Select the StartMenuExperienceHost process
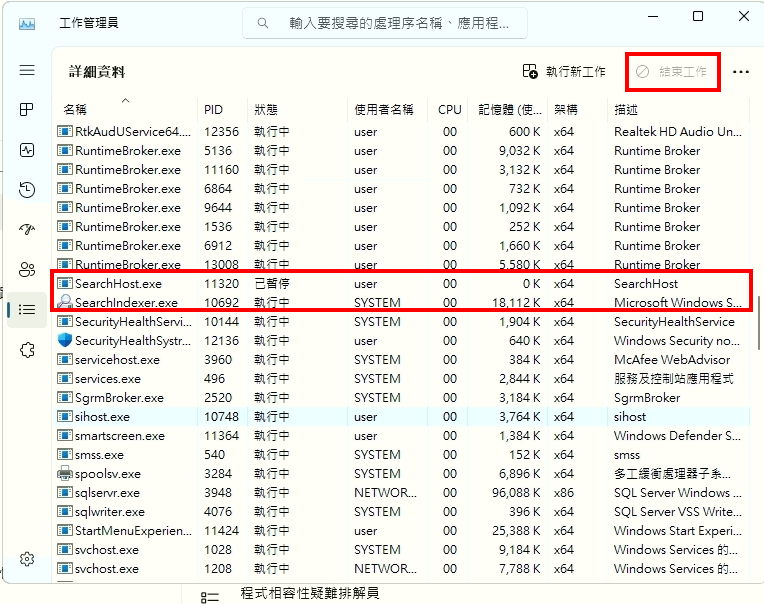Screen dimensions: 764x604 pos(402,530)
